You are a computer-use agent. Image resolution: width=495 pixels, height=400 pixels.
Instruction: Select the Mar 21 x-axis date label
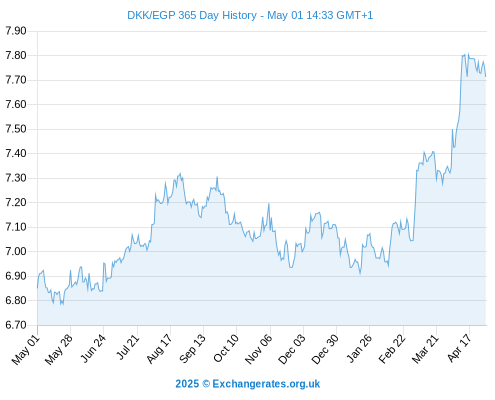425,349
